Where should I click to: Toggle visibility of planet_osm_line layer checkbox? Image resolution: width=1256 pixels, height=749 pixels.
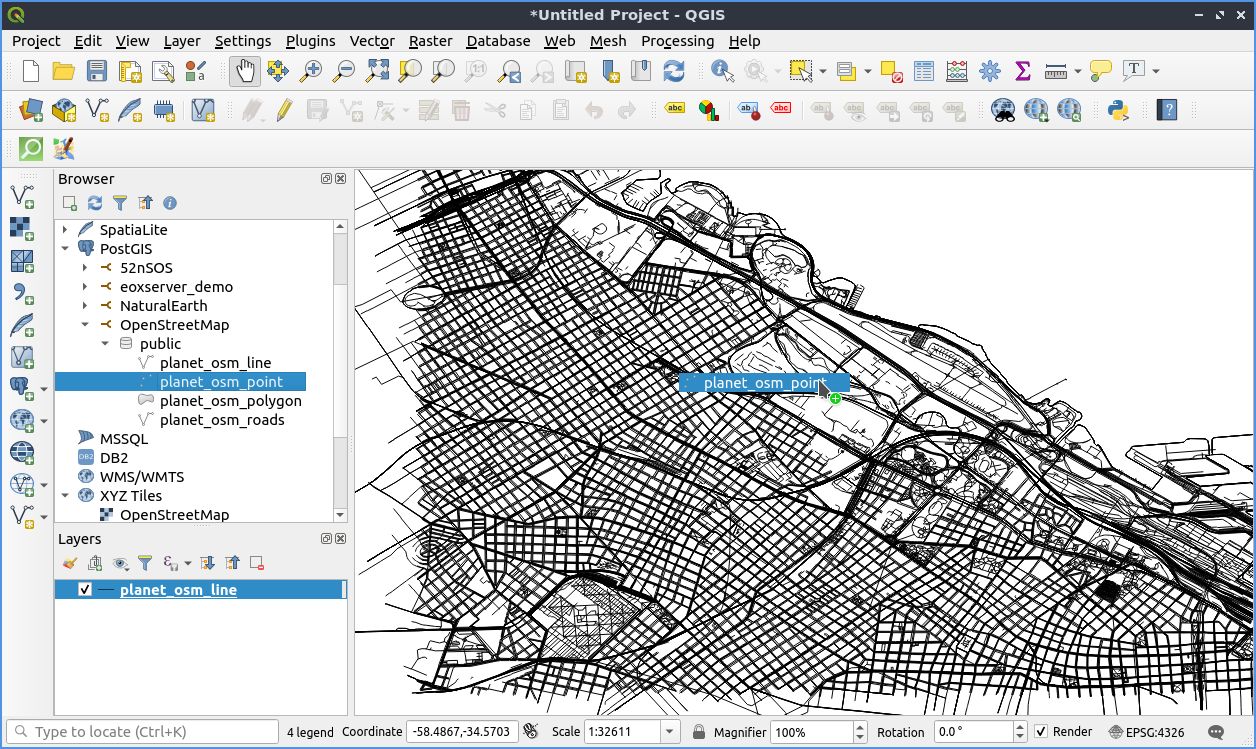tap(85, 590)
